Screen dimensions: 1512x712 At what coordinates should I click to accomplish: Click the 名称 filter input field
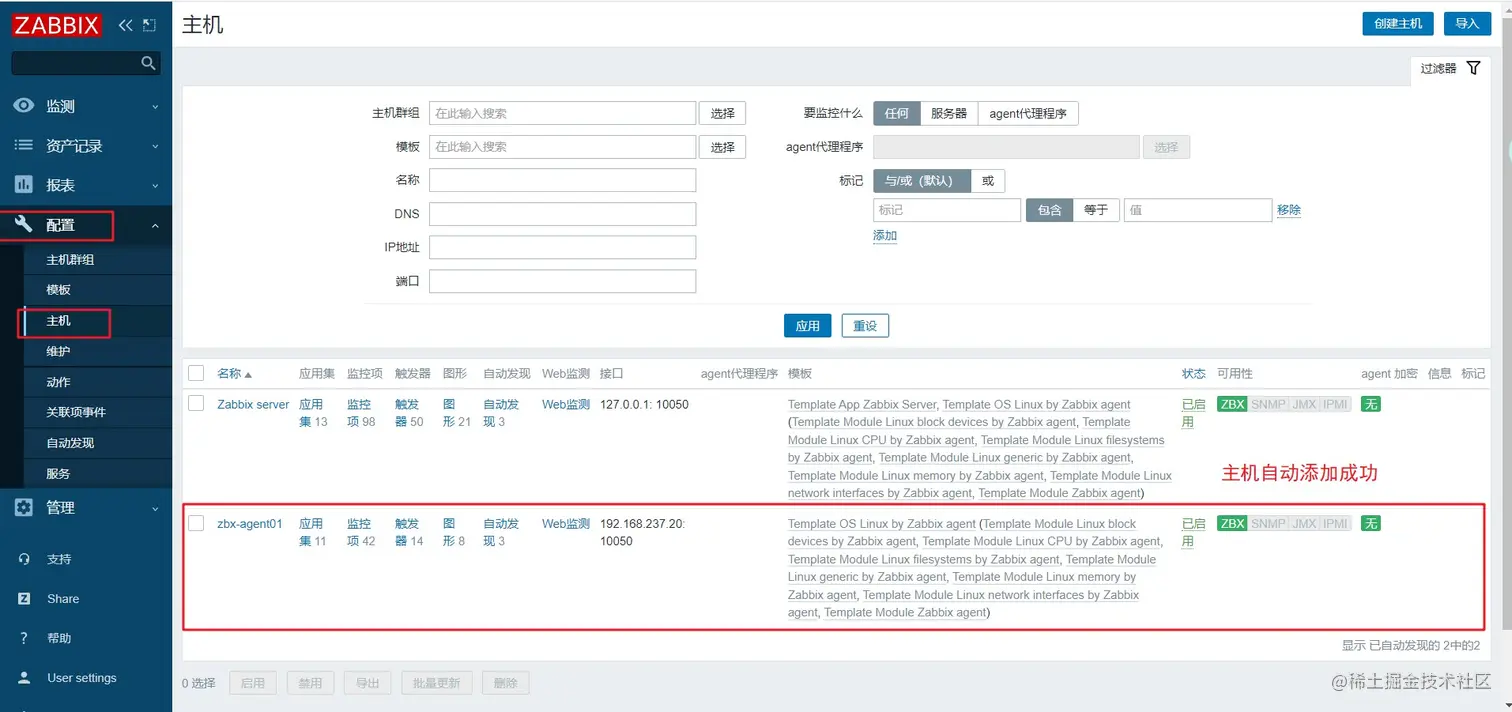[x=562, y=180]
